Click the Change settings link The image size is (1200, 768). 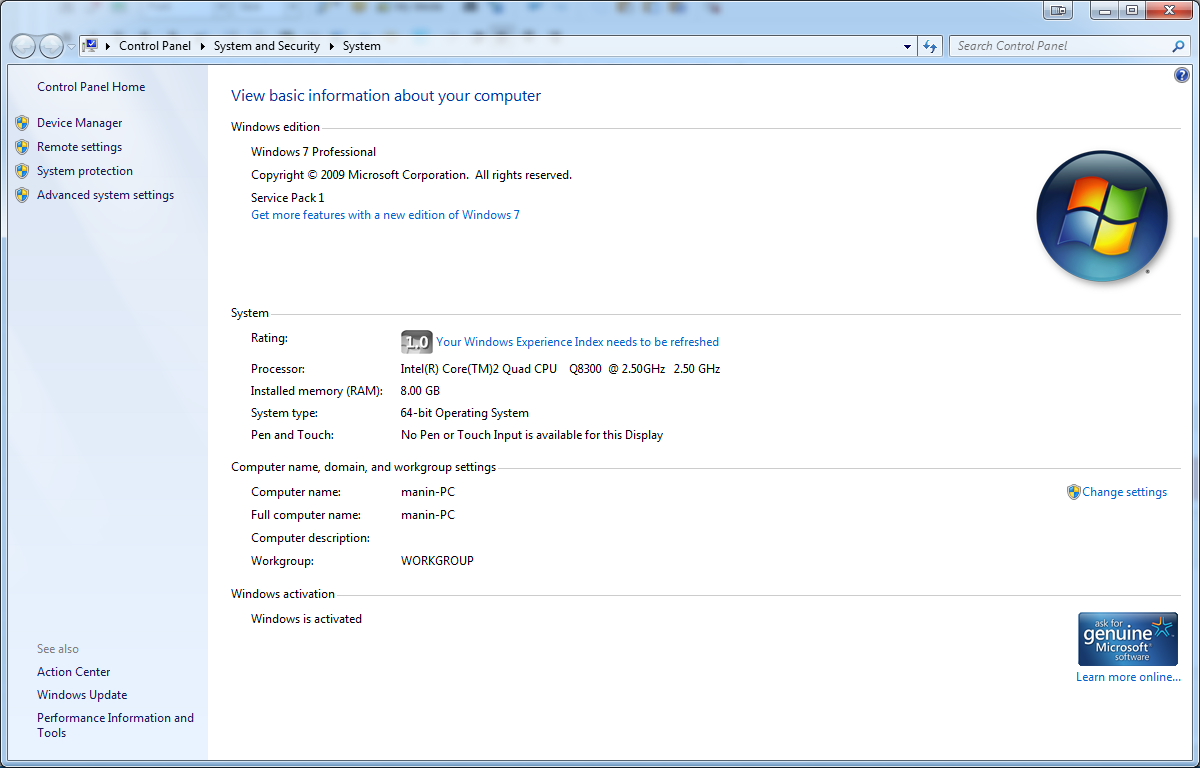pos(1124,492)
